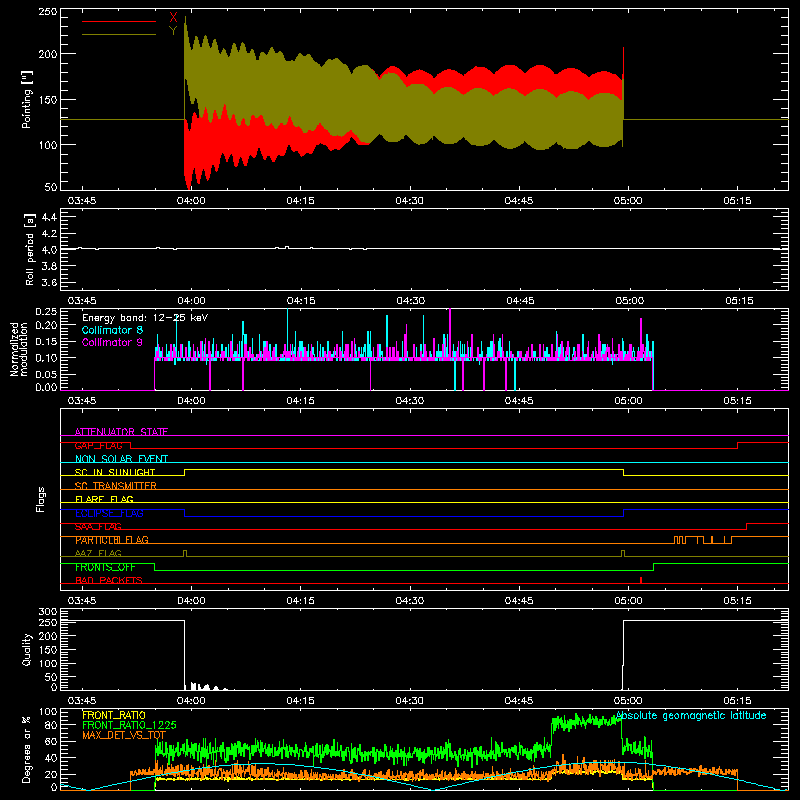Click the 05:15 tick under the Roll period plot
The height and width of the screenshot is (800, 800).
[739, 301]
